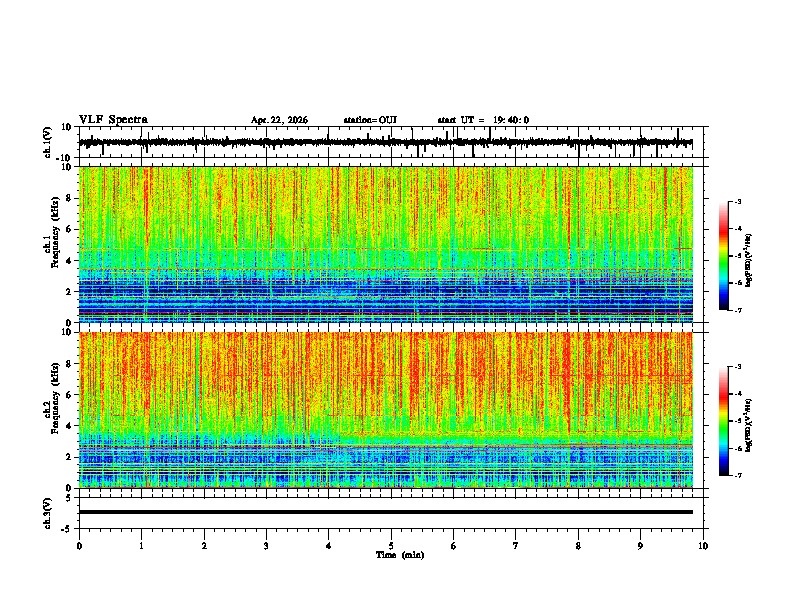Click the Time (min) axis label
Screen dimensions: 792x612
click(400, 555)
